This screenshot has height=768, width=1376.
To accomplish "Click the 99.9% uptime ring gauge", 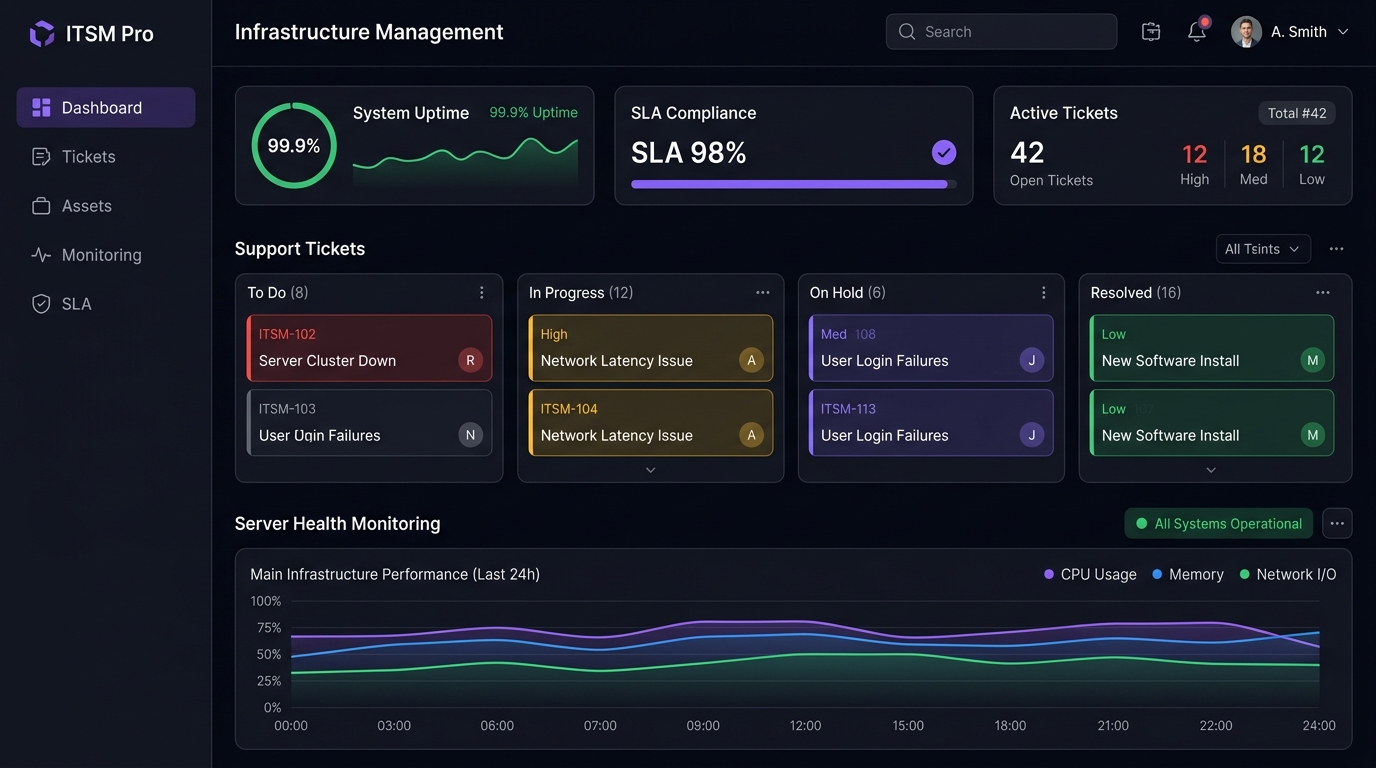I will [x=294, y=146].
